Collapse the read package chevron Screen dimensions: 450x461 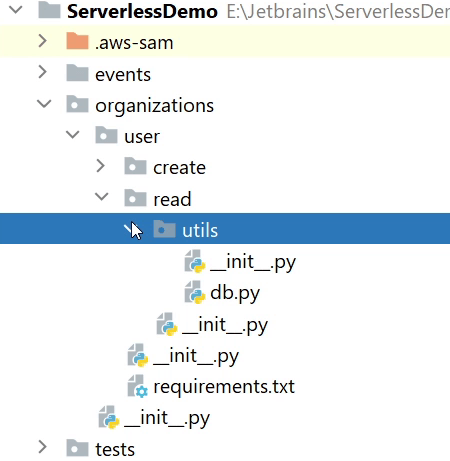(x=102, y=197)
